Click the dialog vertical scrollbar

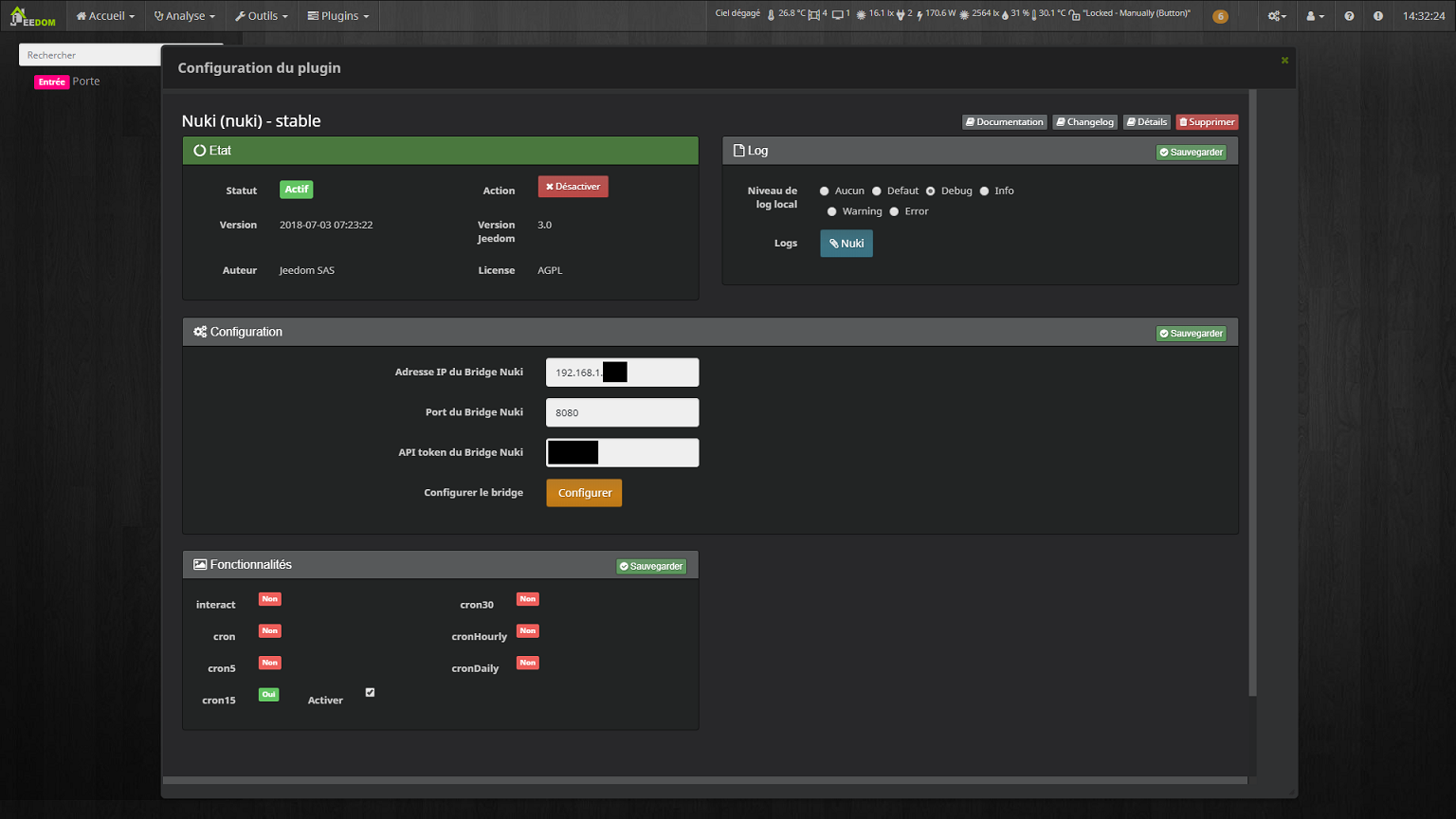1252,393
